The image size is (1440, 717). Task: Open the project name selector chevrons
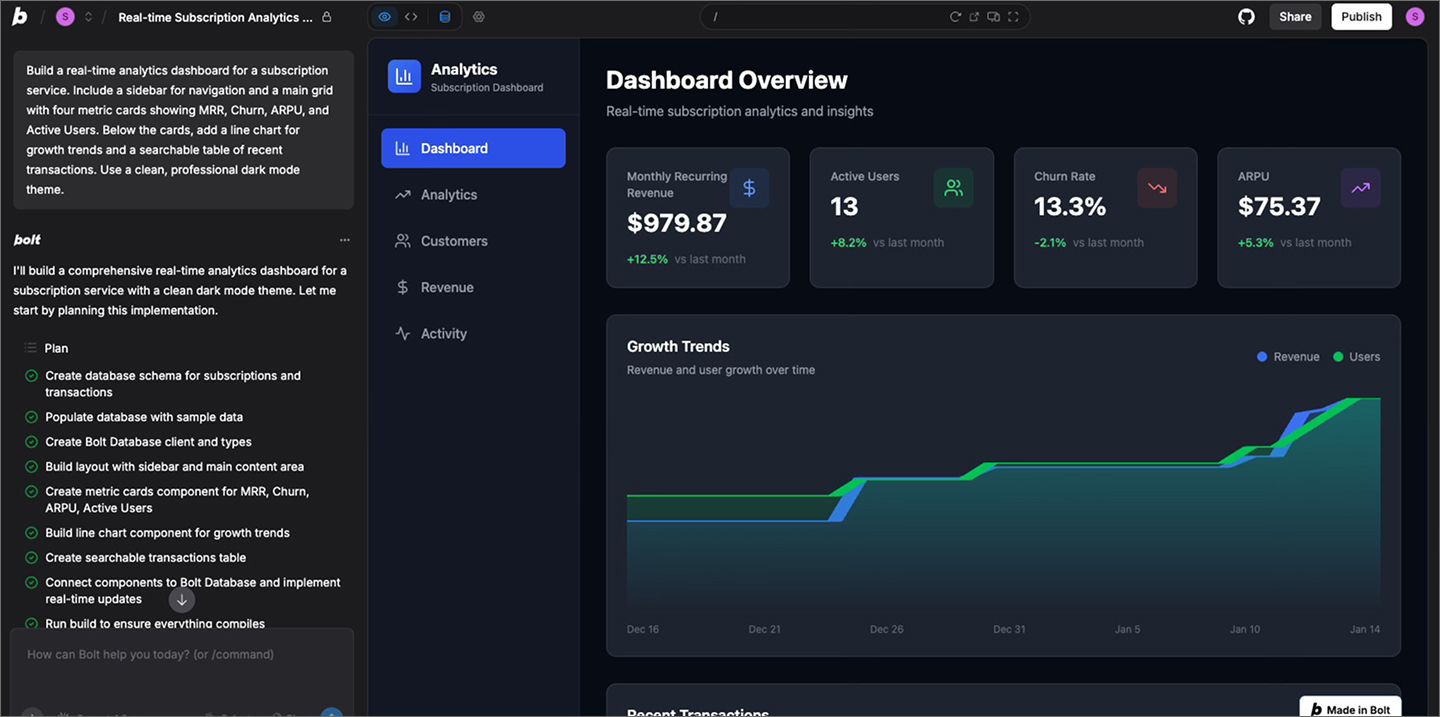click(88, 17)
